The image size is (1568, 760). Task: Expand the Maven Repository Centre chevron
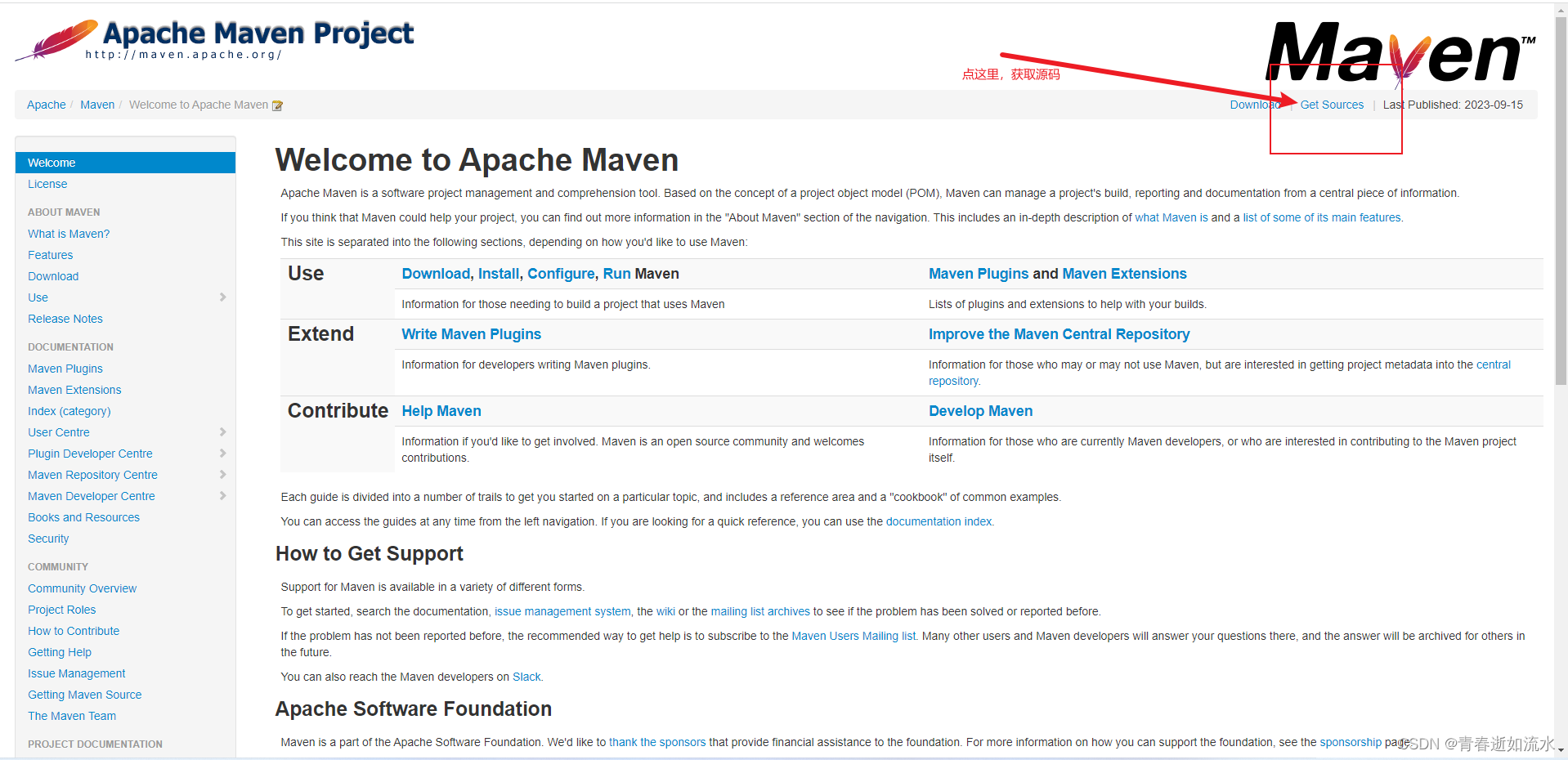click(x=222, y=475)
